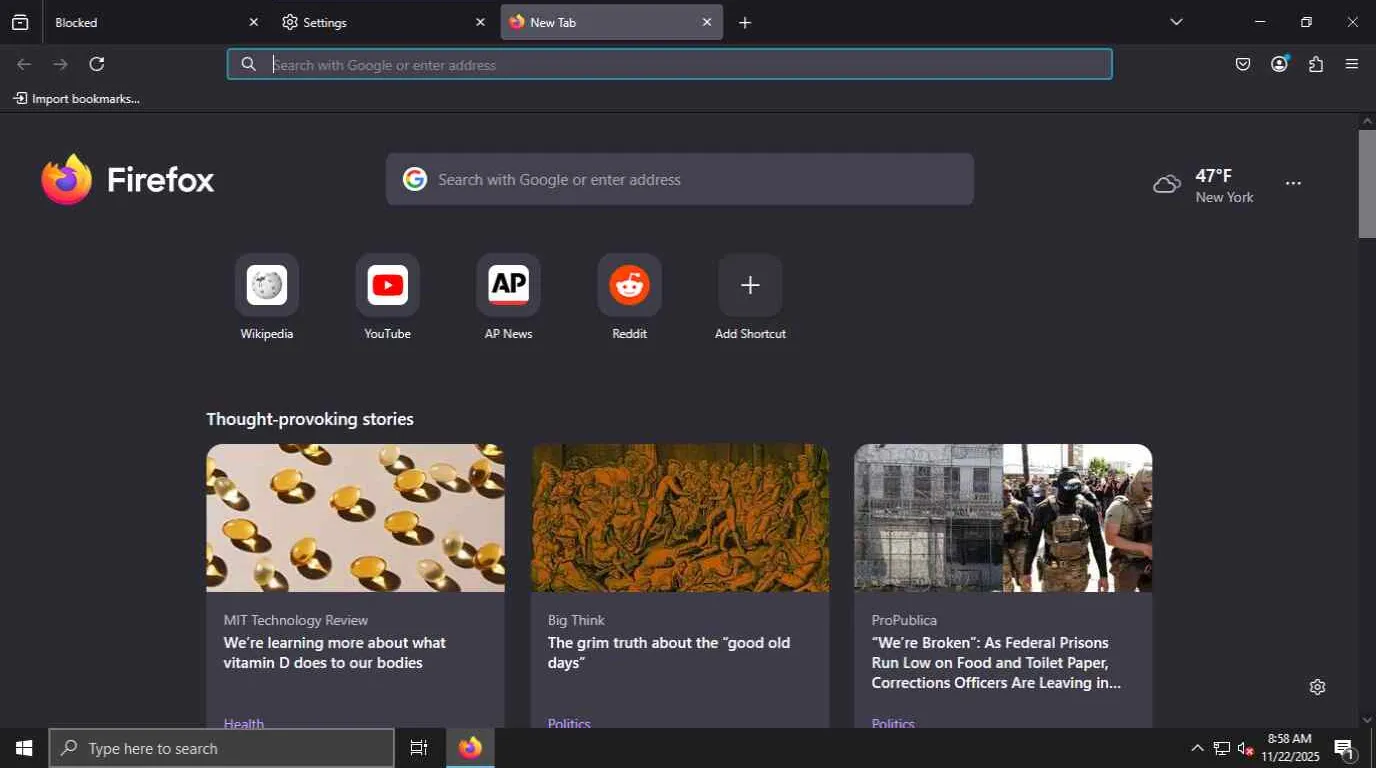
Task: Open the Firefox account icon
Action: click(1279, 64)
